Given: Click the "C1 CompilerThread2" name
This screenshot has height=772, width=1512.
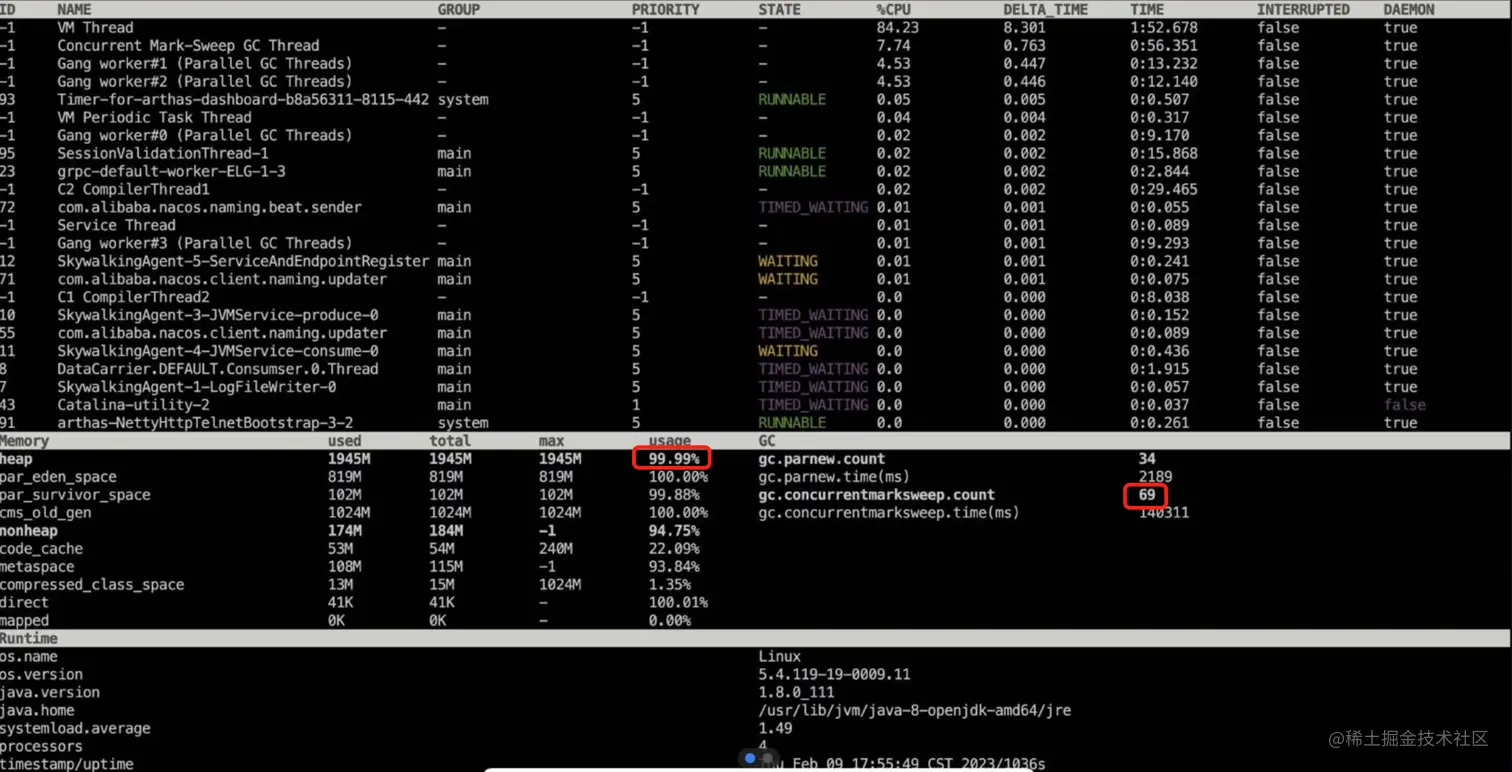Looking at the screenshot, I should pyautogui.click(x=133, y=297).
